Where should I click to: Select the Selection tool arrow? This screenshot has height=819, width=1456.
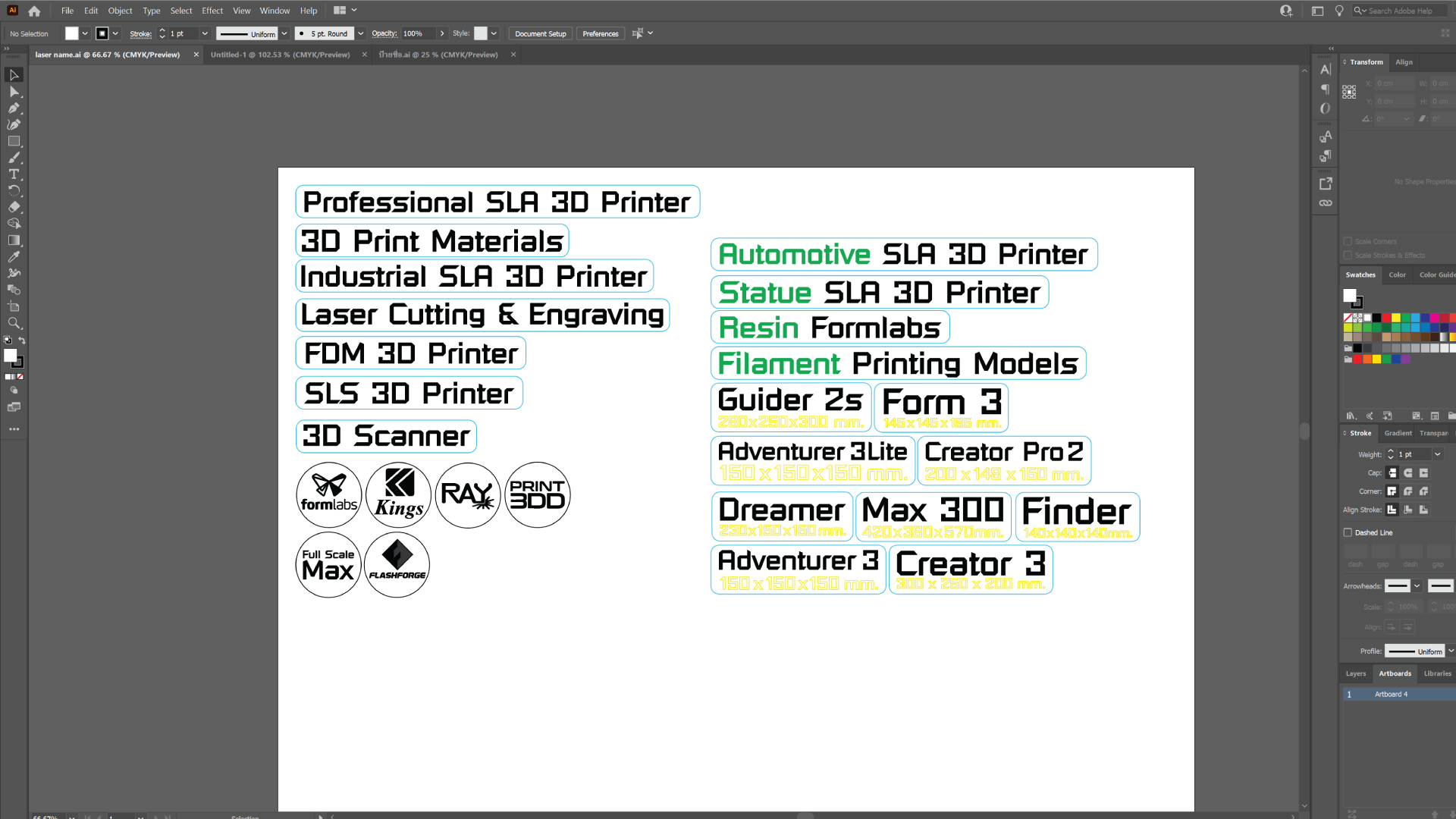tap(14, 74)
